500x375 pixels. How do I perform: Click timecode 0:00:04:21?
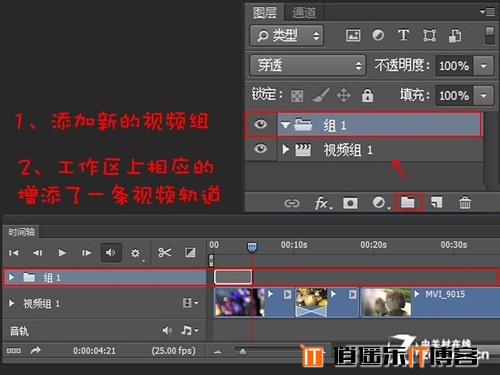[x=94, y=351]
